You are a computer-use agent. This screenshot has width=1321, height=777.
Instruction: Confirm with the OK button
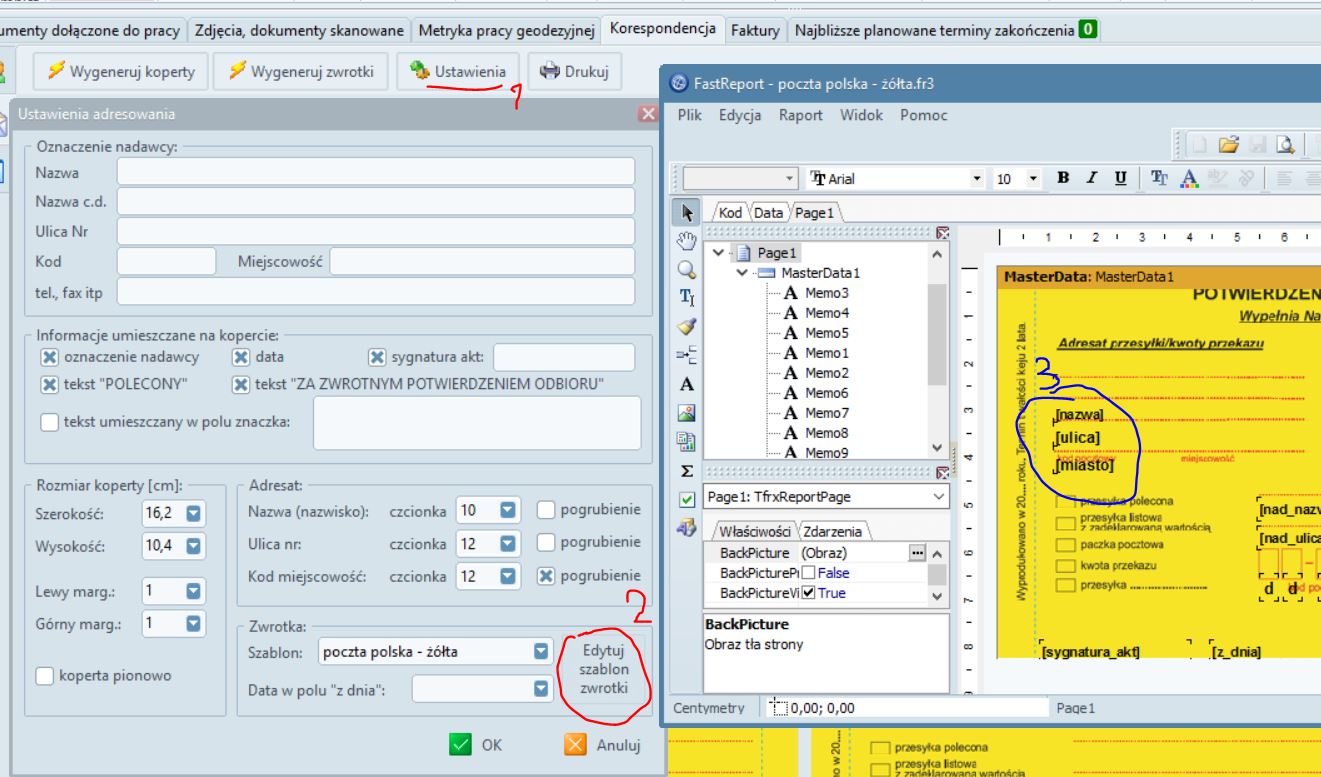[x=475, y=745]
